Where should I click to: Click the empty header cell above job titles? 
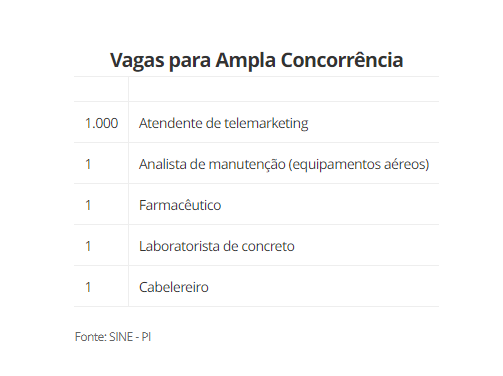(284, 89)
